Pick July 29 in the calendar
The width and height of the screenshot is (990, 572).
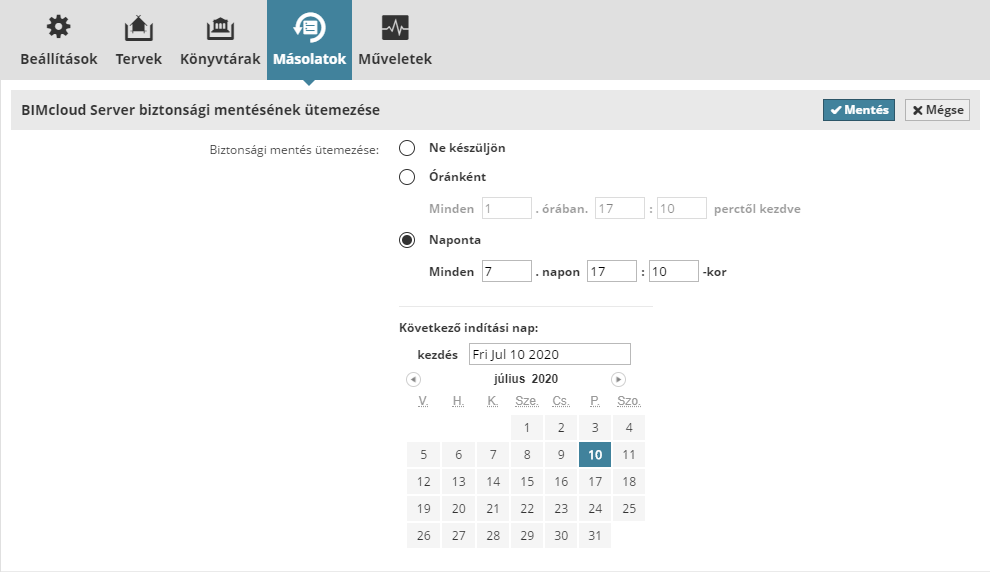coord(527,536)
